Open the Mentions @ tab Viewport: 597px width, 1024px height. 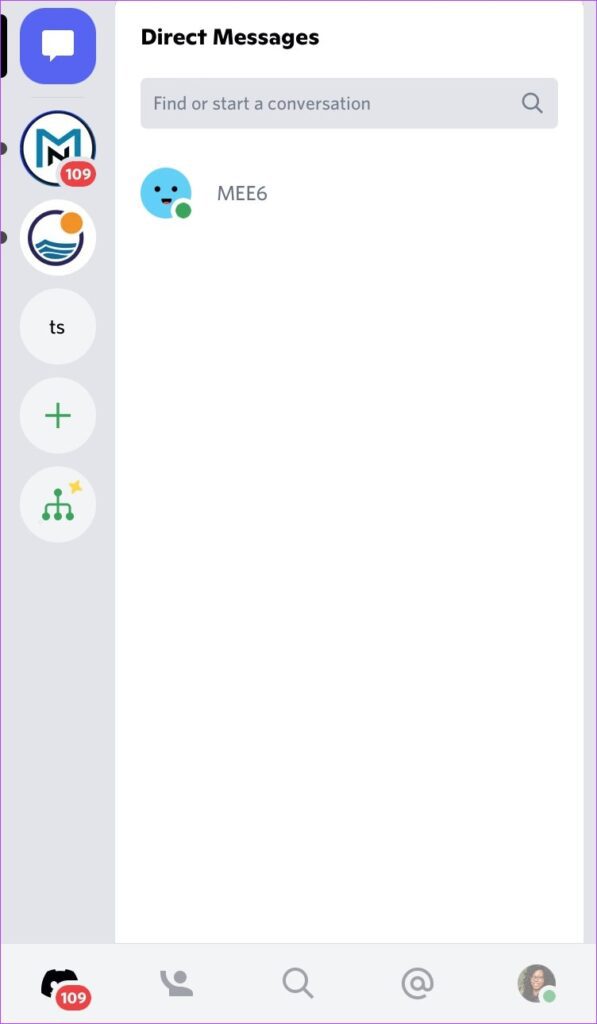[417, 983]
